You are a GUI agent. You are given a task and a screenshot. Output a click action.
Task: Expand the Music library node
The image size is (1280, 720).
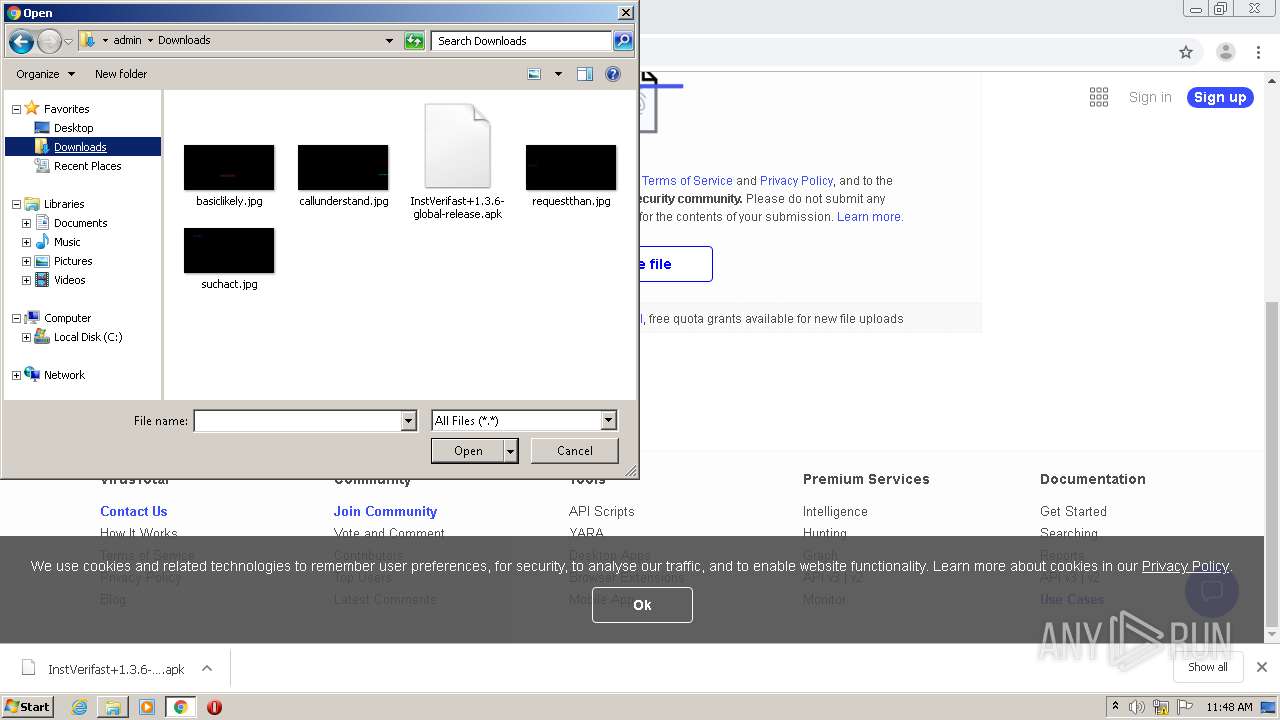click(26, 242)
